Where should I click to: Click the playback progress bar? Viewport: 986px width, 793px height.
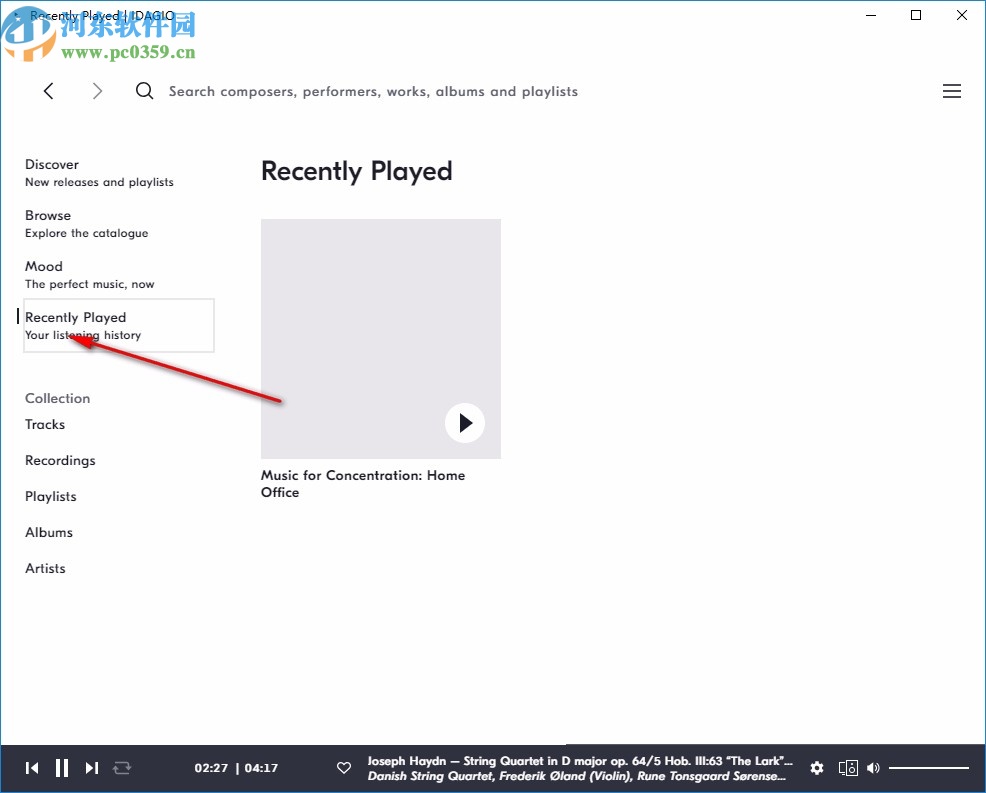[x=493, y=745]
